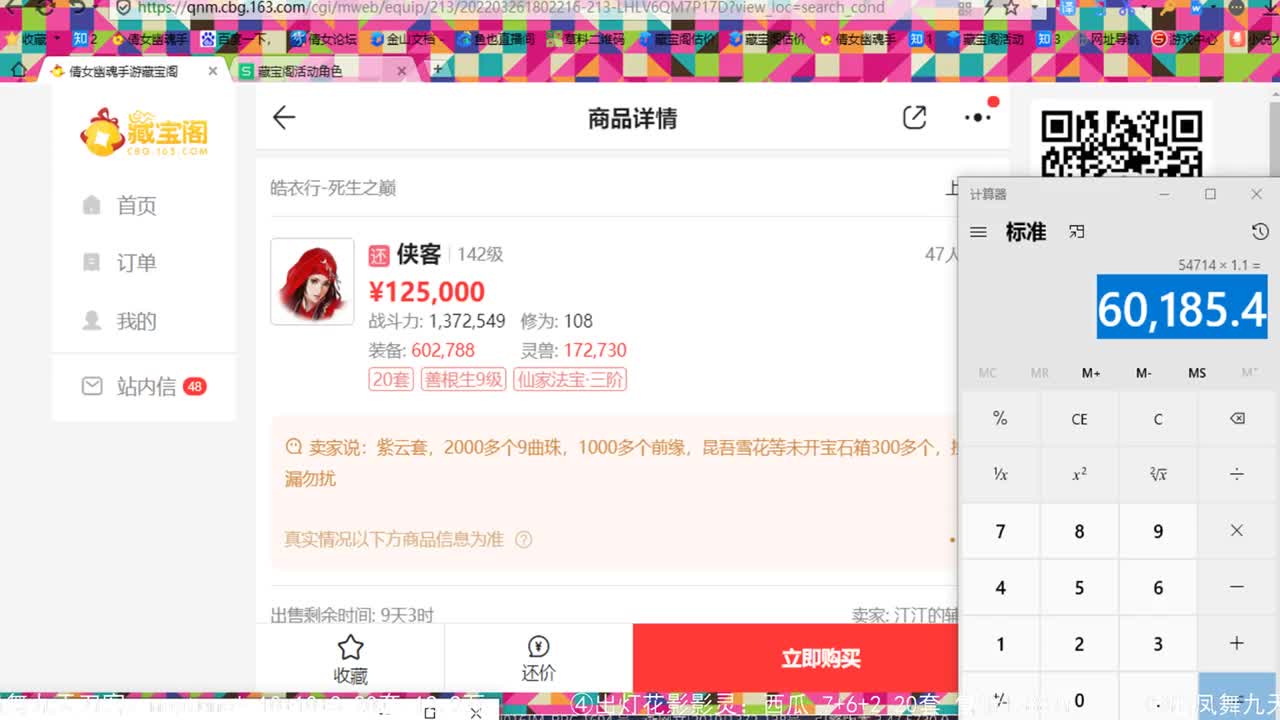Click the calculator 2 key

tap(1079, 643)
